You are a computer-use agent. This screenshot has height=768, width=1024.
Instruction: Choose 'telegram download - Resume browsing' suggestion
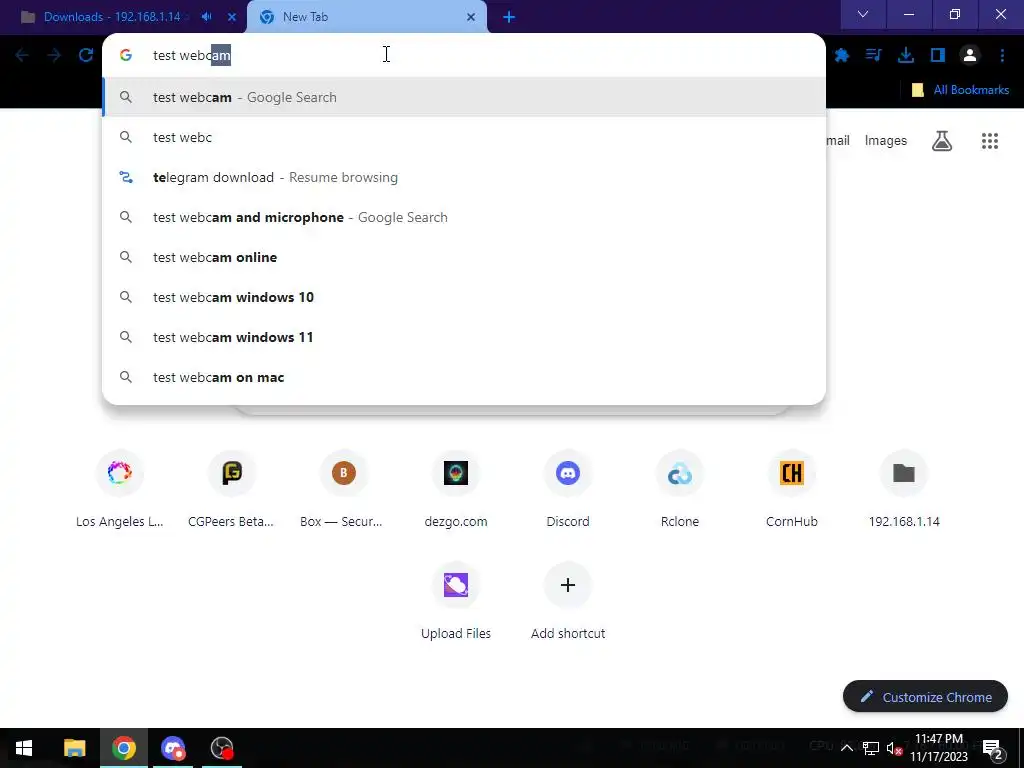point(464,177)
